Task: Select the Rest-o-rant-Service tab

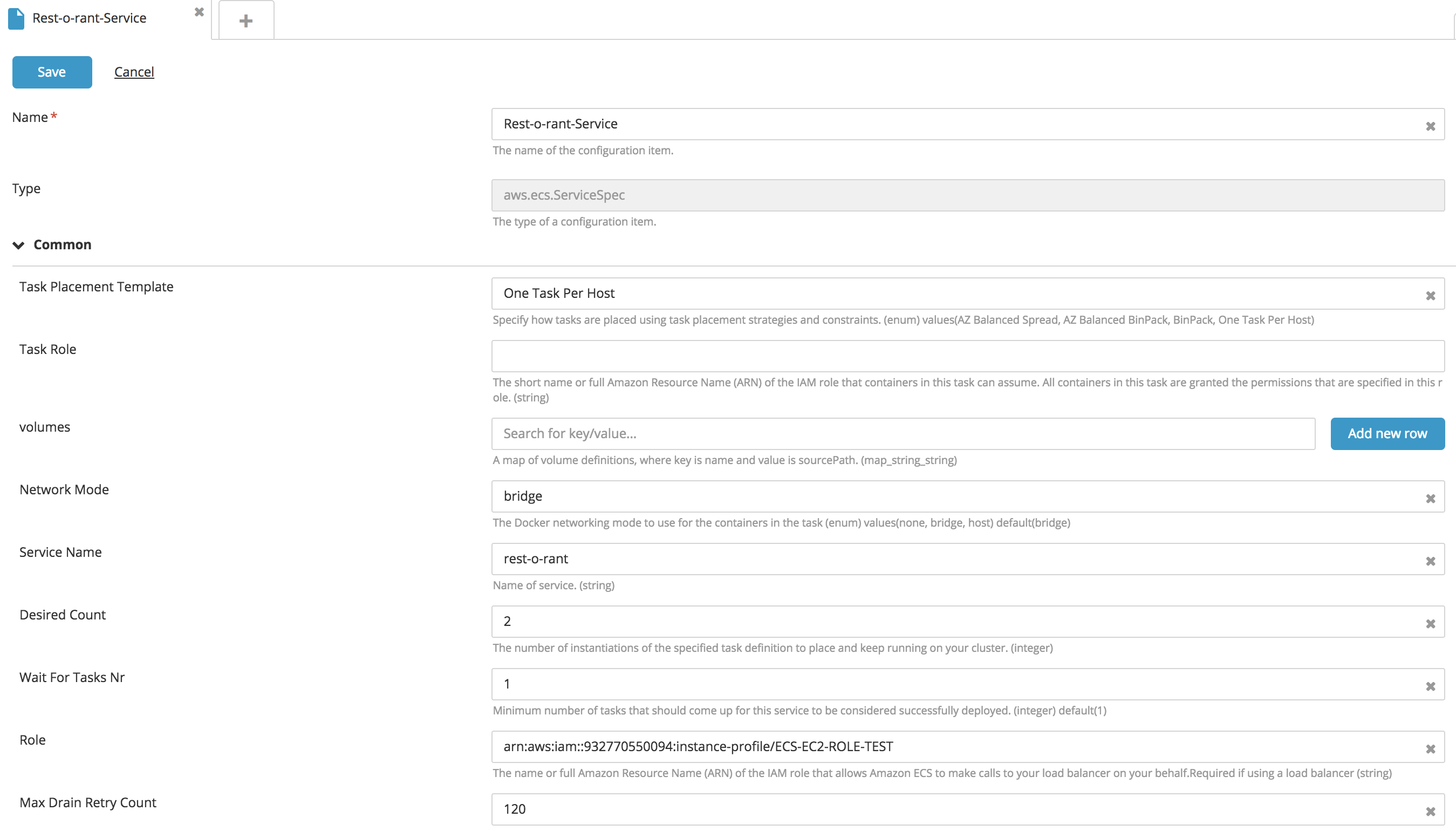Action: [90, 18]
